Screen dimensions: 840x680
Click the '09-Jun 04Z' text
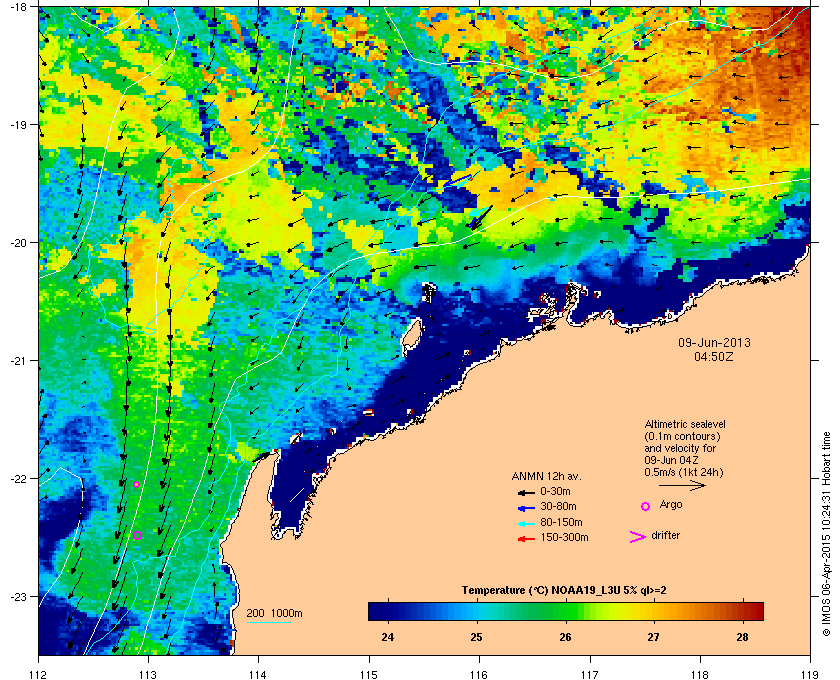tap(671, 460)
